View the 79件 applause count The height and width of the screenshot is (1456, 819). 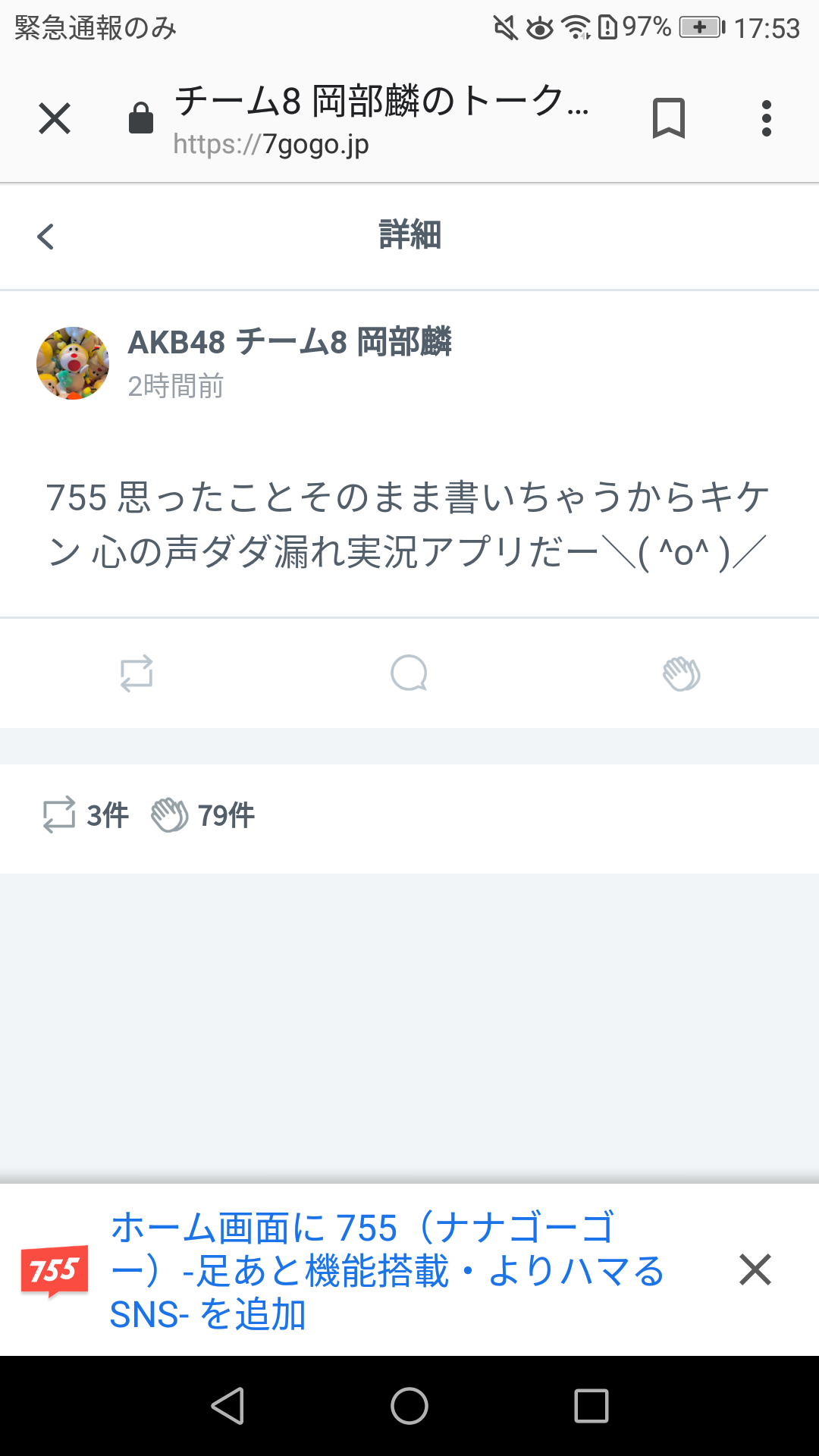[203, 815]
